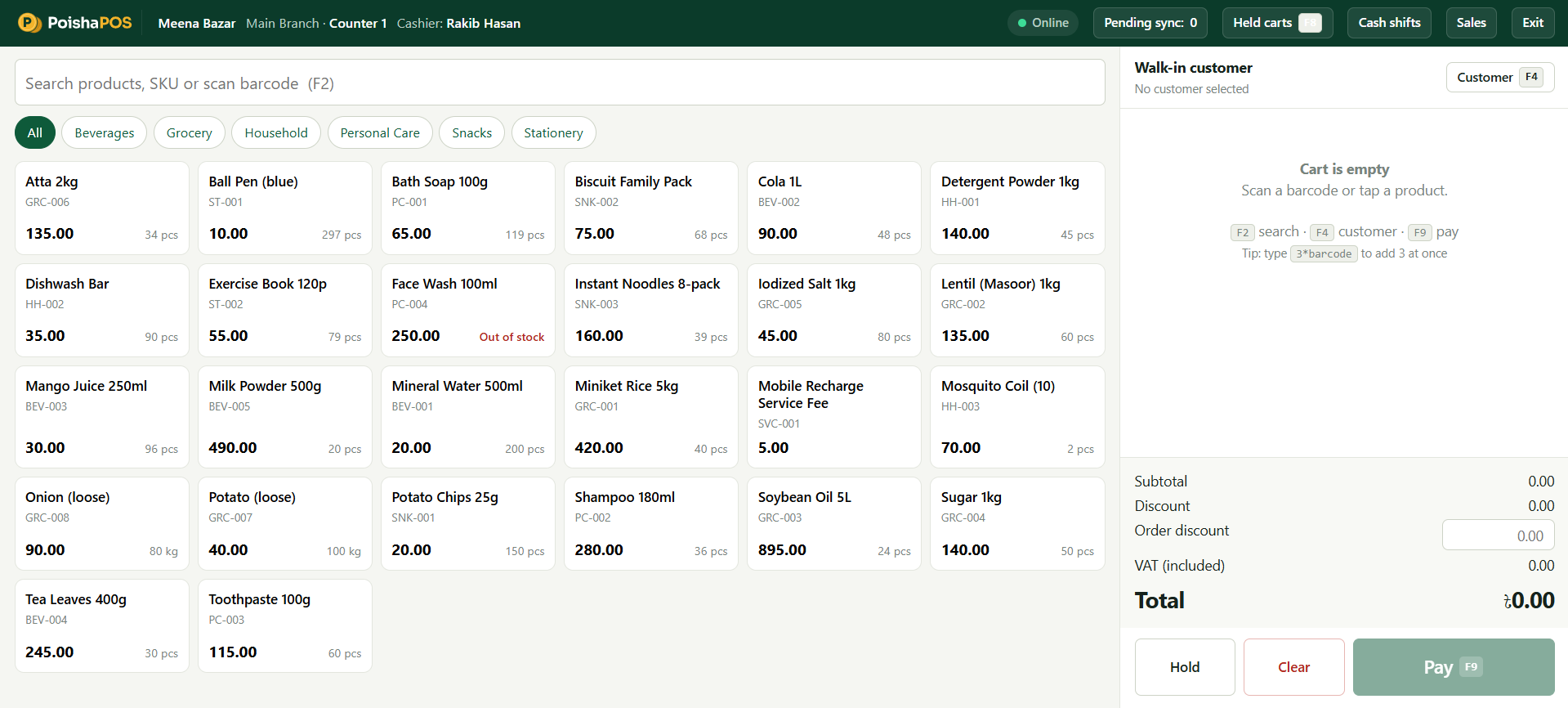Viewport: 1568px width, 708px height.
Task: Open Cash shifts
Action: click(x=1389, y=23)
